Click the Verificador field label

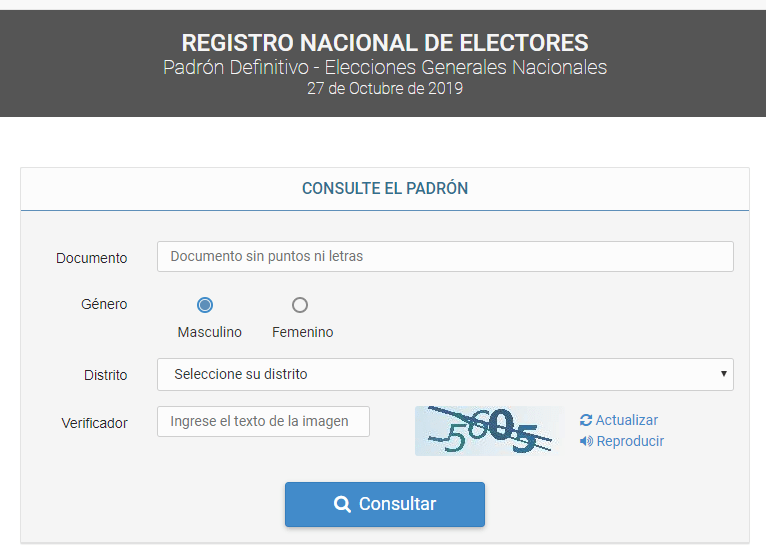pyautogui.click(x=95, y=423)
